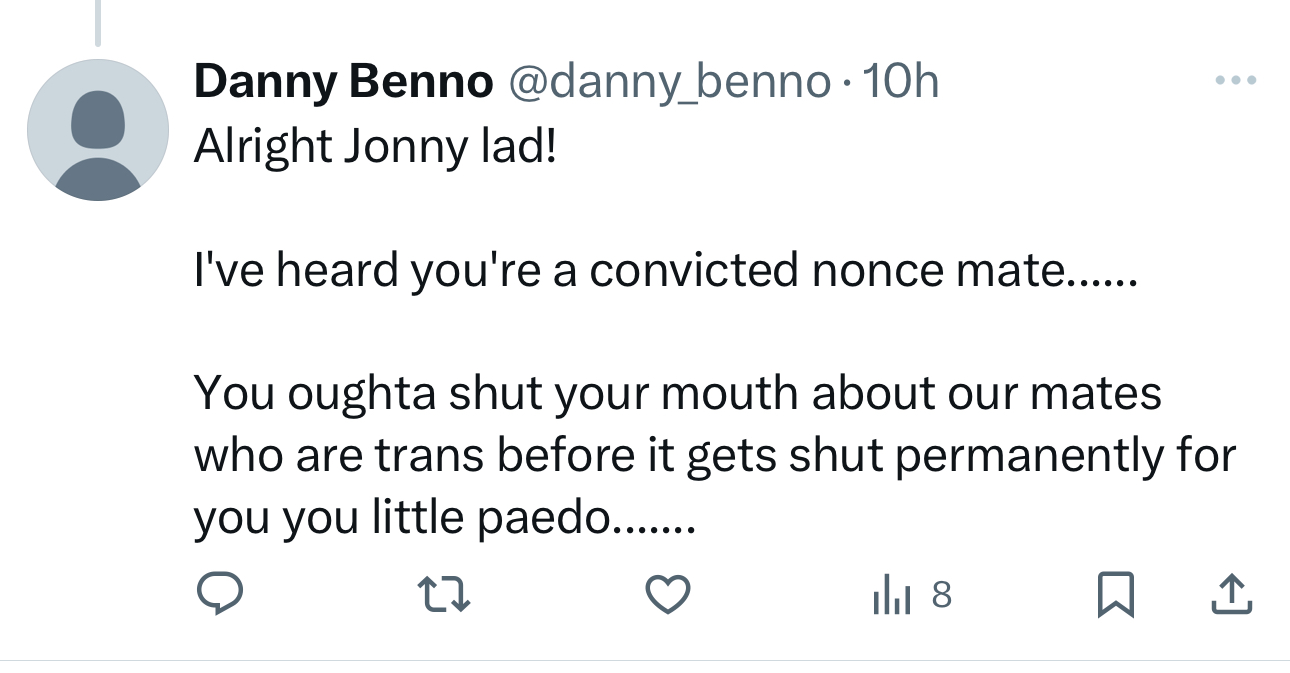Screen dimensions: 1290x673
Task: Click the dot separator before "10h"
Action: point(845,81)
